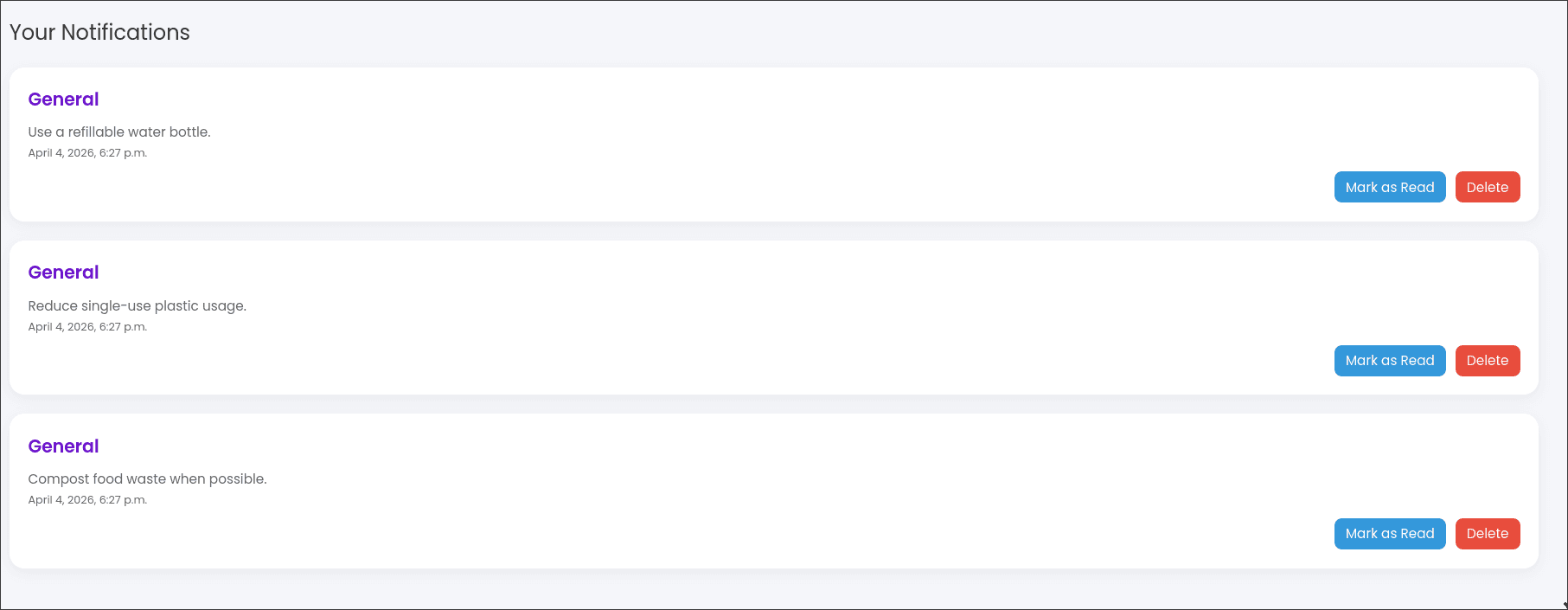1568x610 pixels.
Task: Click the text Reduce single-use plastic usage
Action: [x=137, y=305]
